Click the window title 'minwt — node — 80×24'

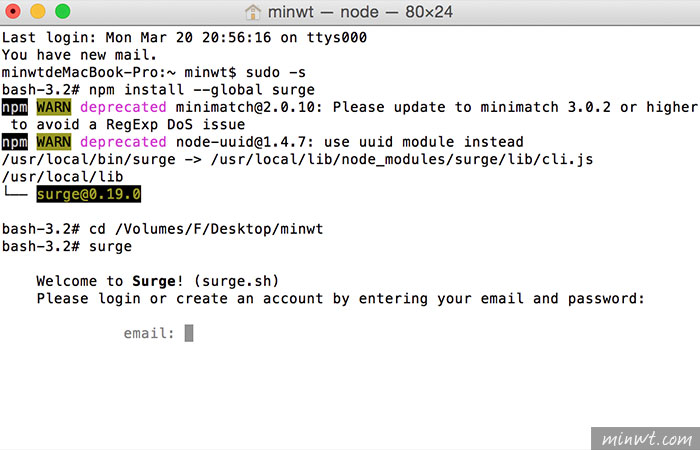[x=360, y=12]
